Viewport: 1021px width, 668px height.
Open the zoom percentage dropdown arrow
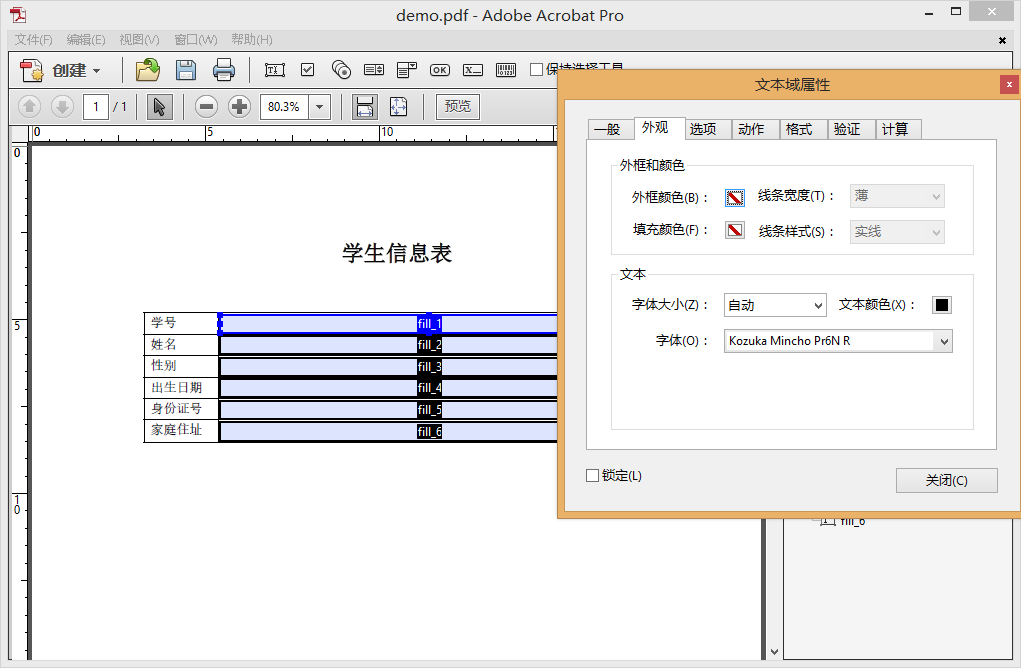pyautogui.click(x=320, y=107)
